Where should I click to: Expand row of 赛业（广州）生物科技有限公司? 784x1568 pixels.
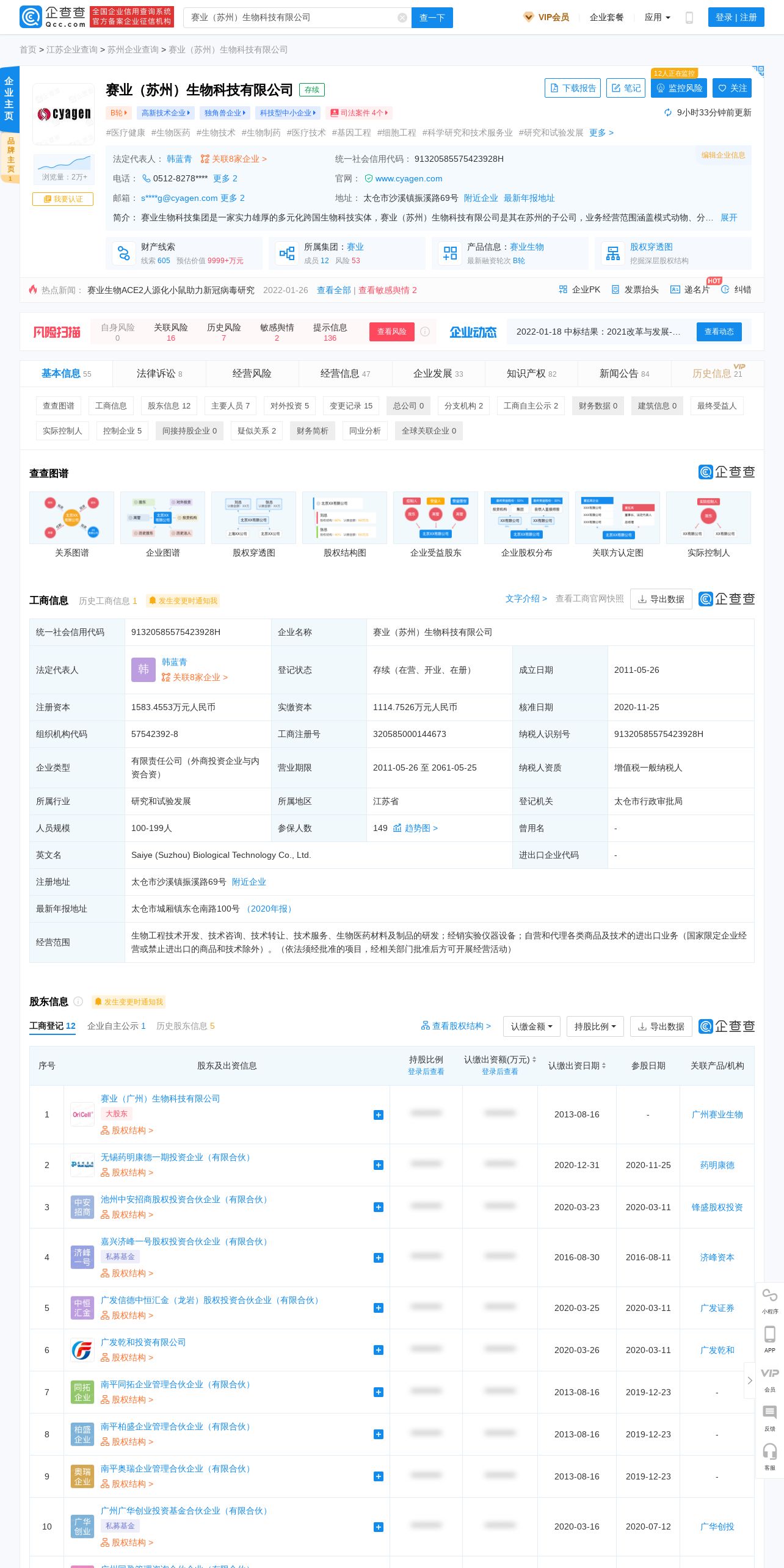point(379,1114)
